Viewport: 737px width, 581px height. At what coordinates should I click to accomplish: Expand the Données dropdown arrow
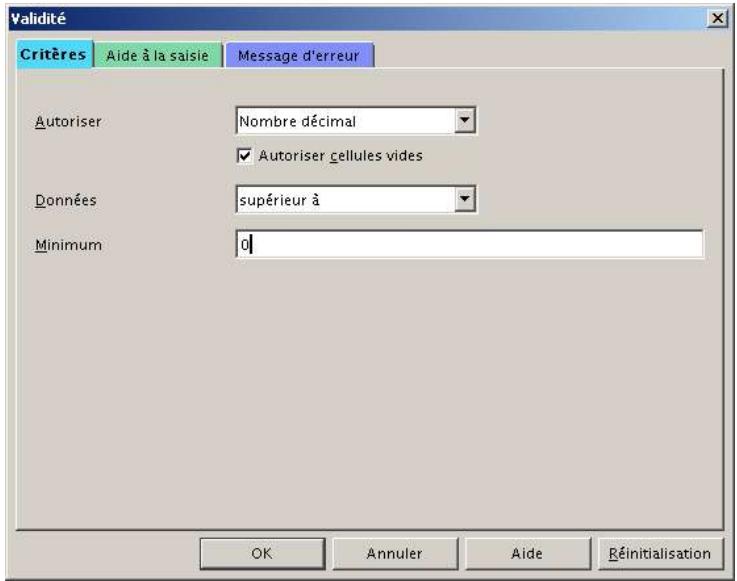(x=464, y=199)
